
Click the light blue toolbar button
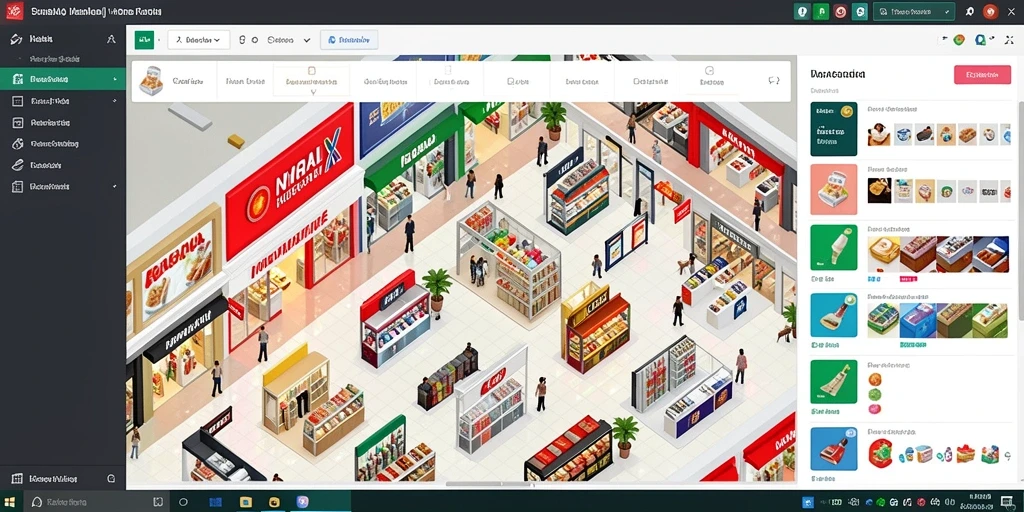point(349,40)
